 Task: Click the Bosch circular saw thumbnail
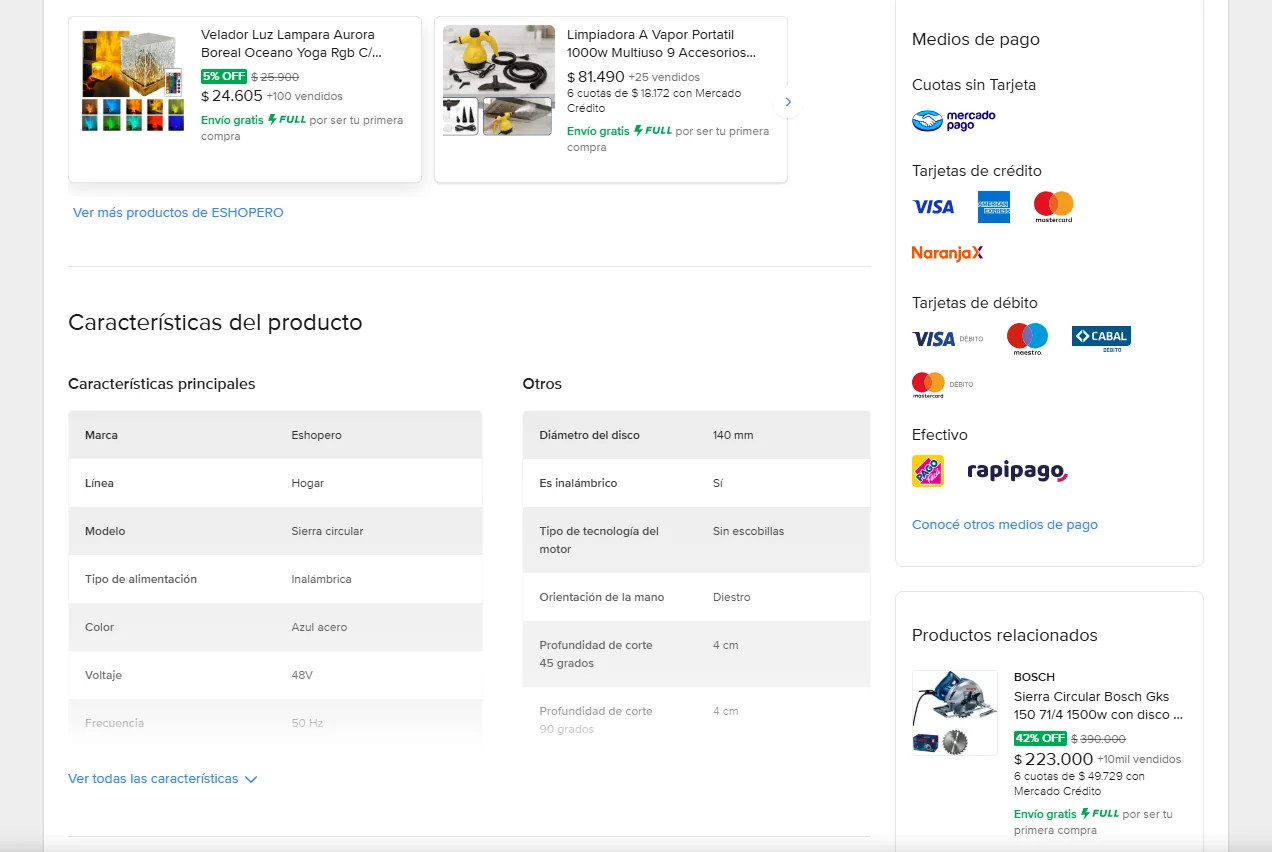tap(955, 713)
